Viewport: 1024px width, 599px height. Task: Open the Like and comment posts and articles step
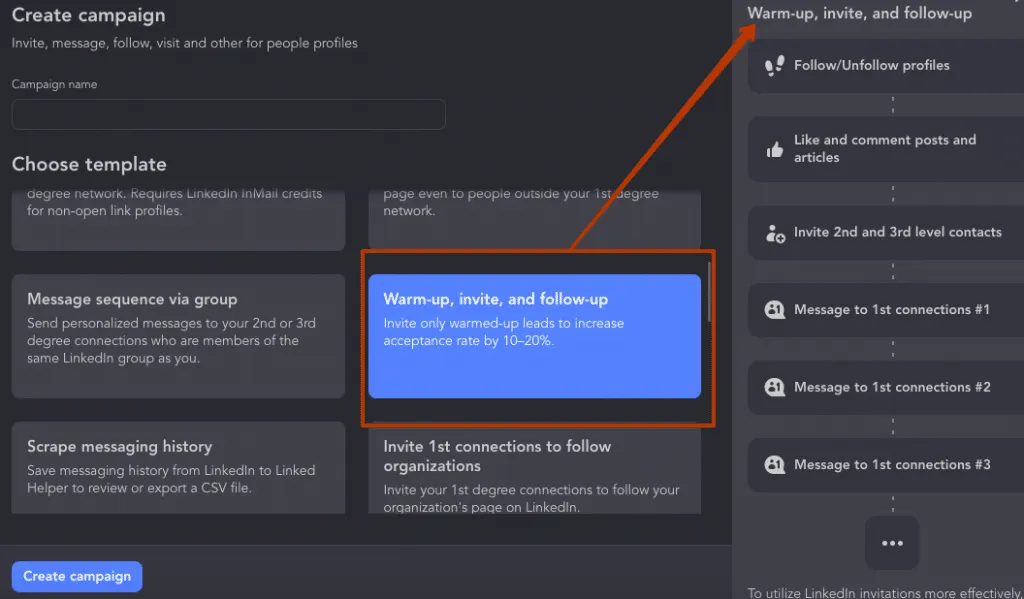(886, 149)
